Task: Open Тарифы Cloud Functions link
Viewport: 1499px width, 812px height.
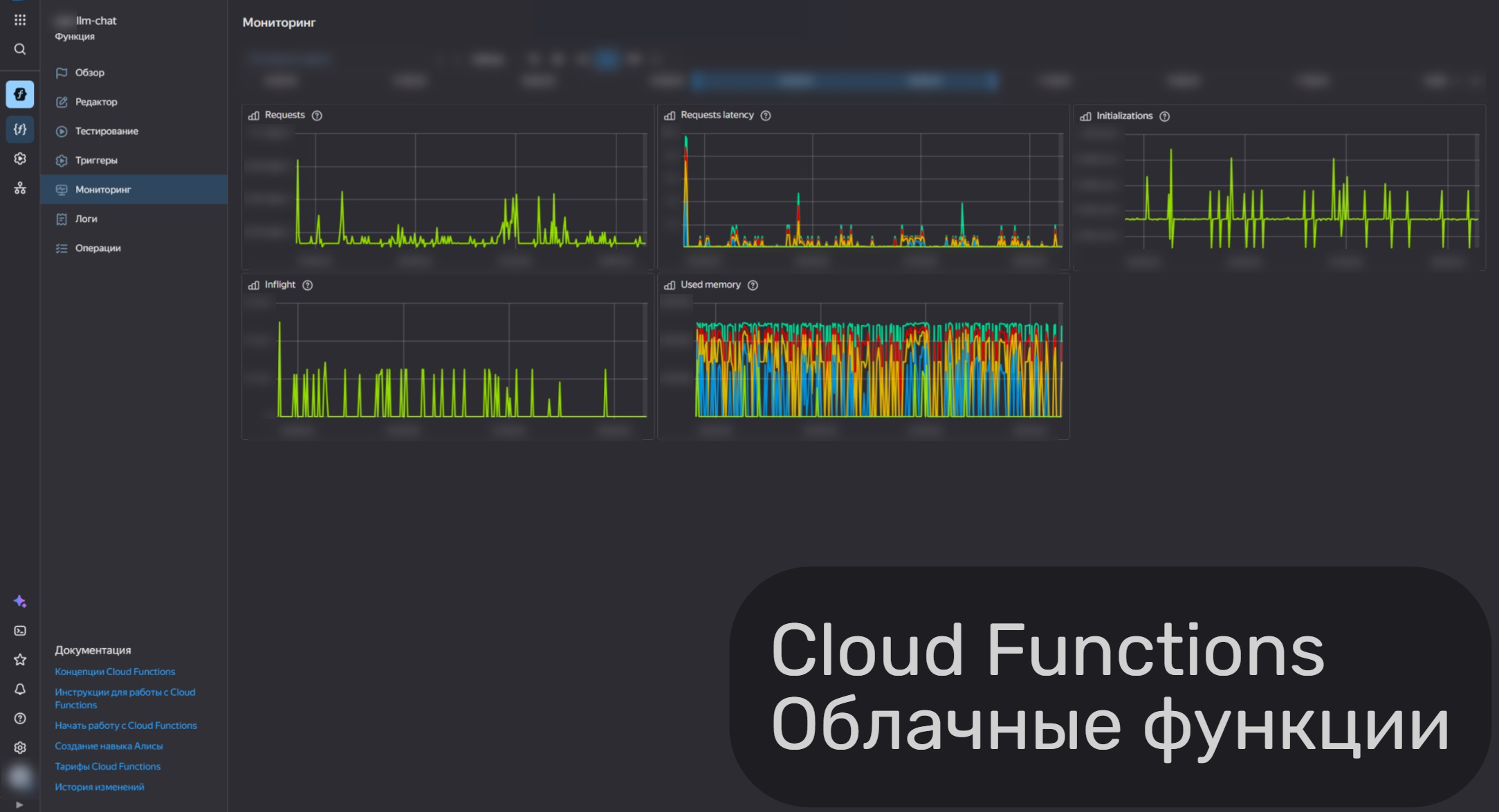Action: click(107, 766)
